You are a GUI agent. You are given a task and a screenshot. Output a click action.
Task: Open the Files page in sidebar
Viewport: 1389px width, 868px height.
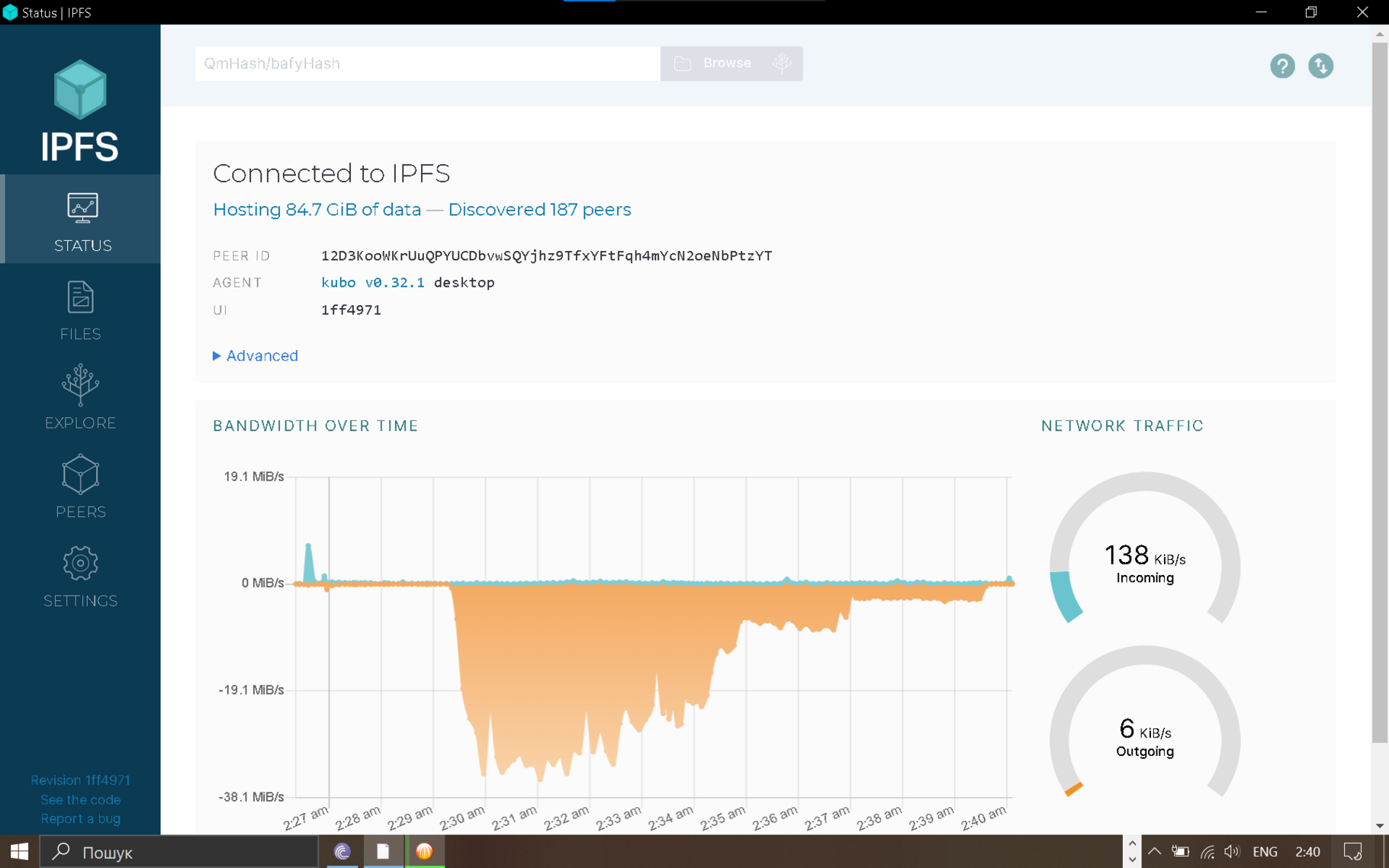[x=81, y=309]
